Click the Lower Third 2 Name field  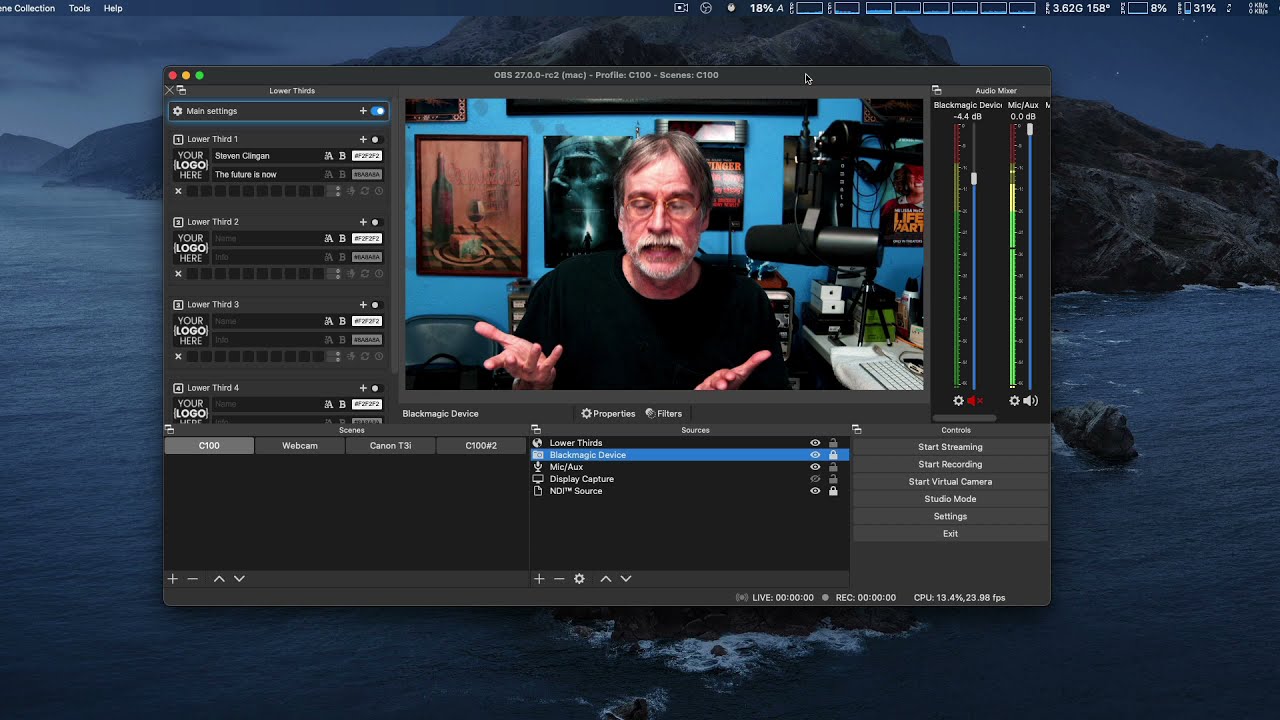pos(266,239)
